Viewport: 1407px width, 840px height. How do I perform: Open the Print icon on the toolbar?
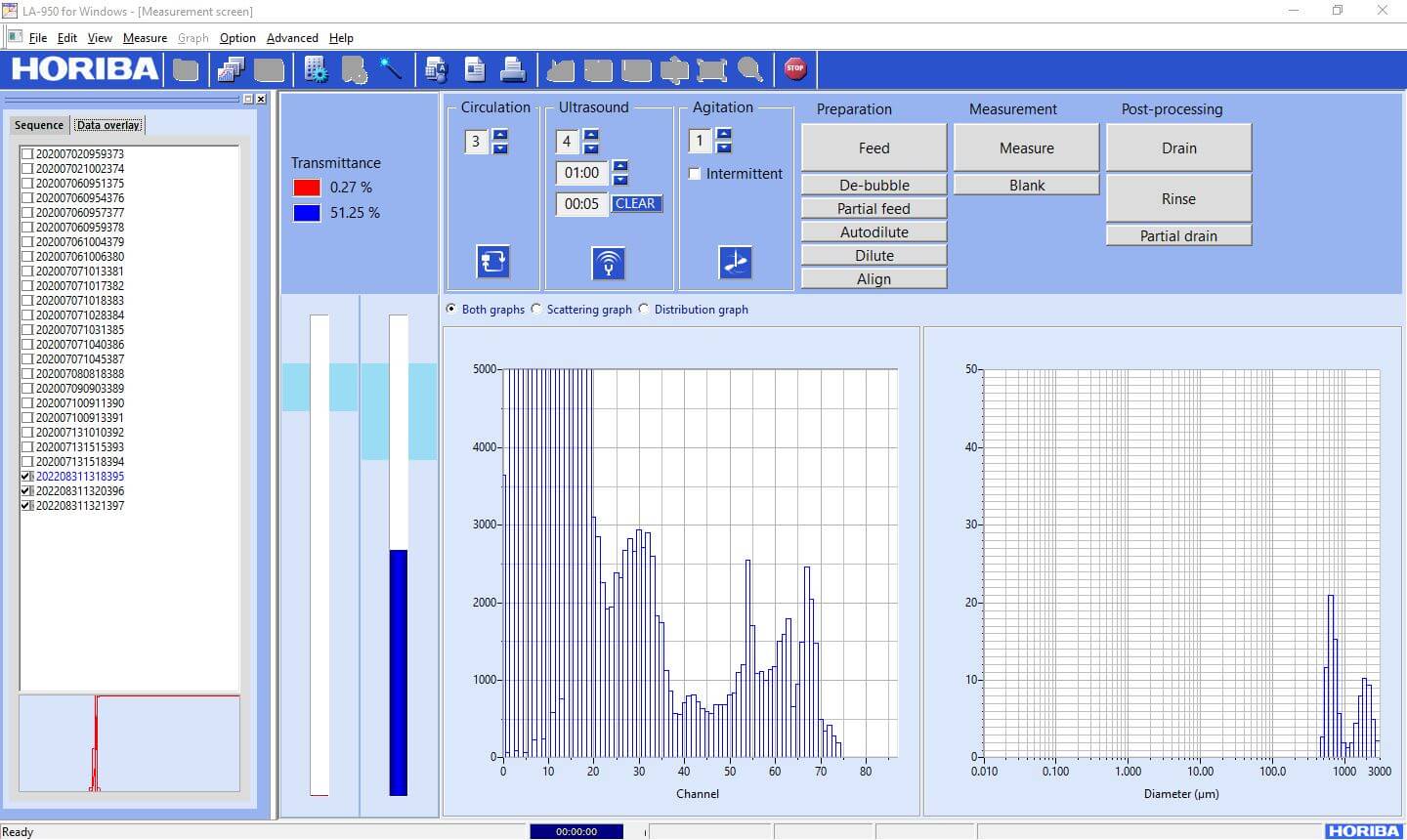point(514,68)
